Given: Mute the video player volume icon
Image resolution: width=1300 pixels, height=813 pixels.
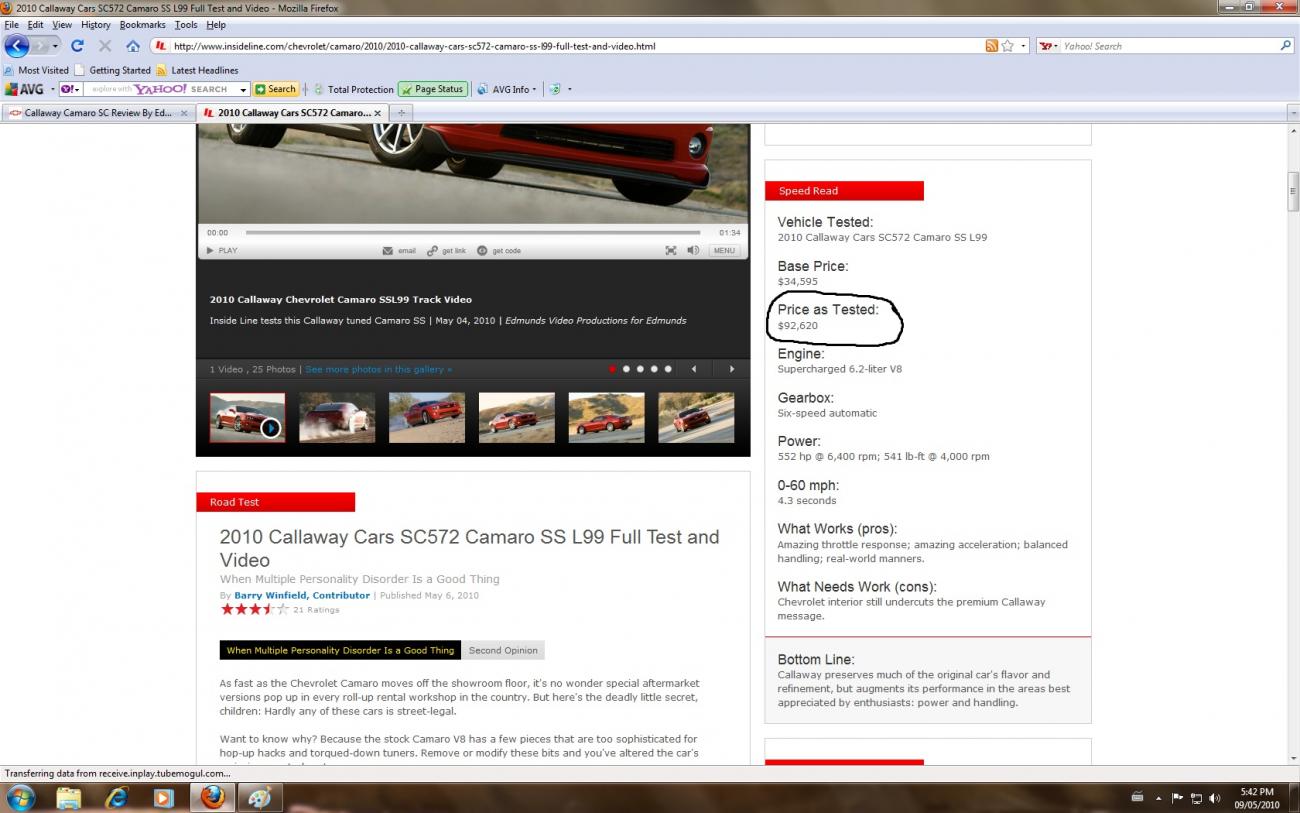Looking at the screenshot, I should pos(693,251).
